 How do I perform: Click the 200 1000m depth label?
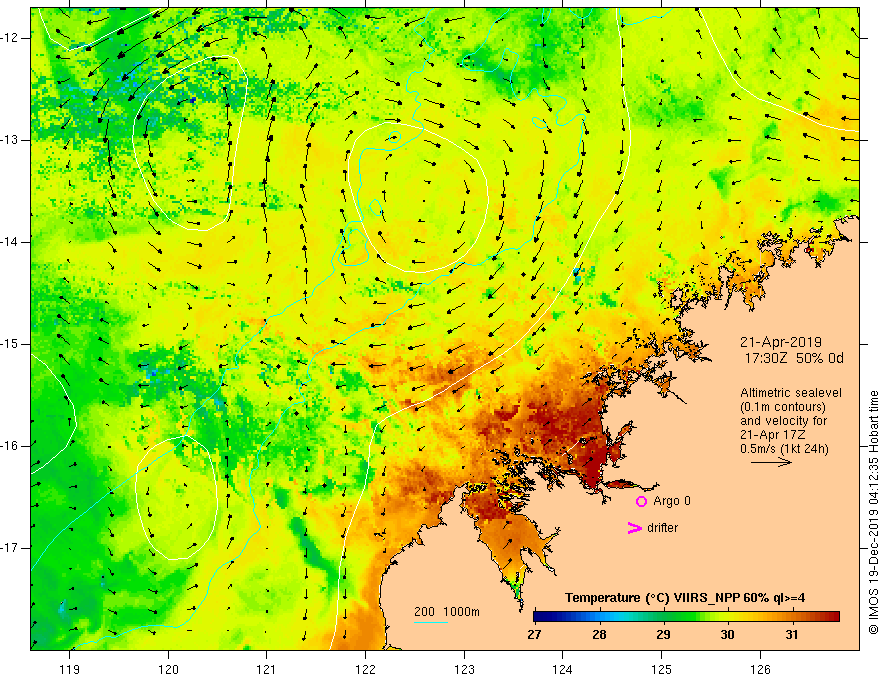(x=447, y=612)
